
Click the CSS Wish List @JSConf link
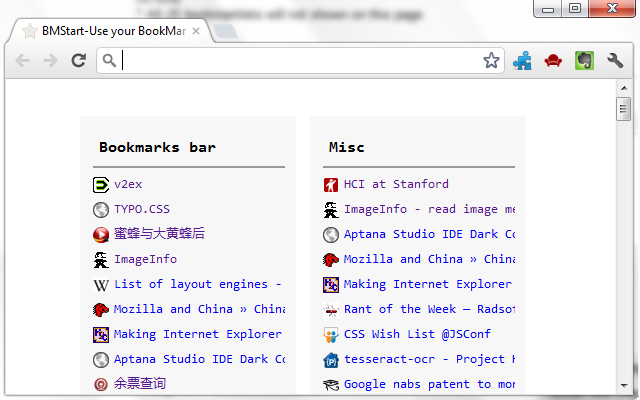(417, 334)
